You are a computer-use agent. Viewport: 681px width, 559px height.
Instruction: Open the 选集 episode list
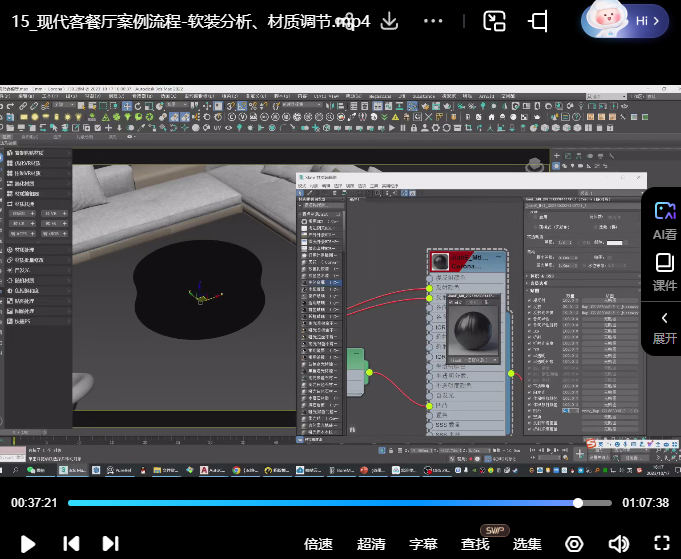(x=527, y=544)
